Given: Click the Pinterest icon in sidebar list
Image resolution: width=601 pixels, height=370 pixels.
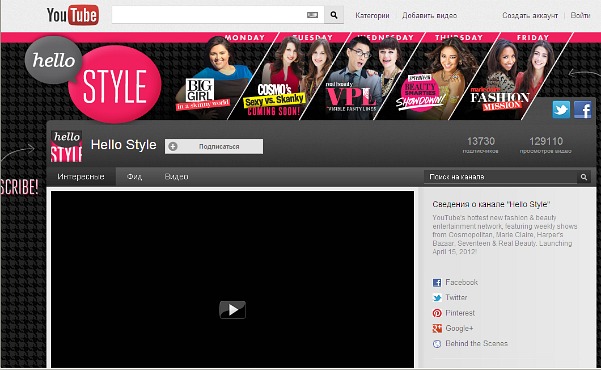Looking at the screenshot, I should [x=437, y=313].
